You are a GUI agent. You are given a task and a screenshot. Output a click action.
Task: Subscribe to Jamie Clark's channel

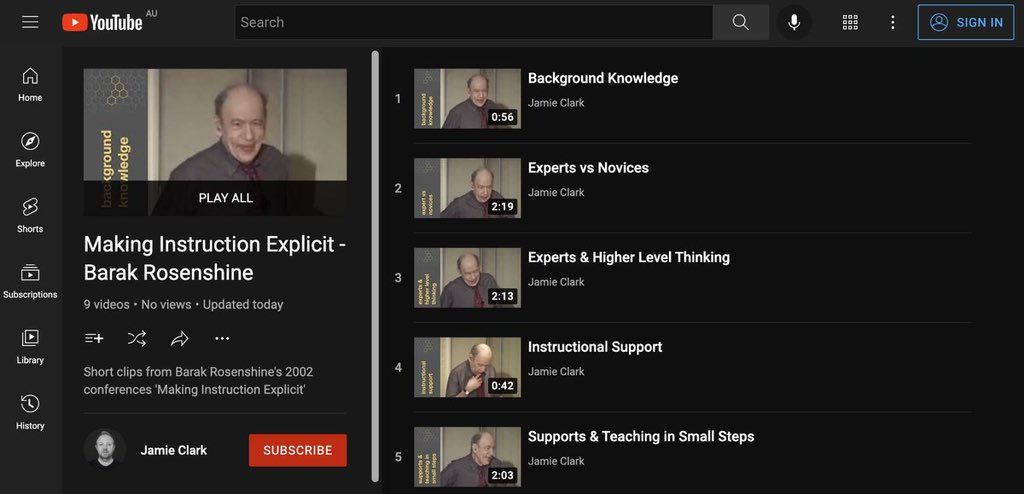(x=298, y=450)
